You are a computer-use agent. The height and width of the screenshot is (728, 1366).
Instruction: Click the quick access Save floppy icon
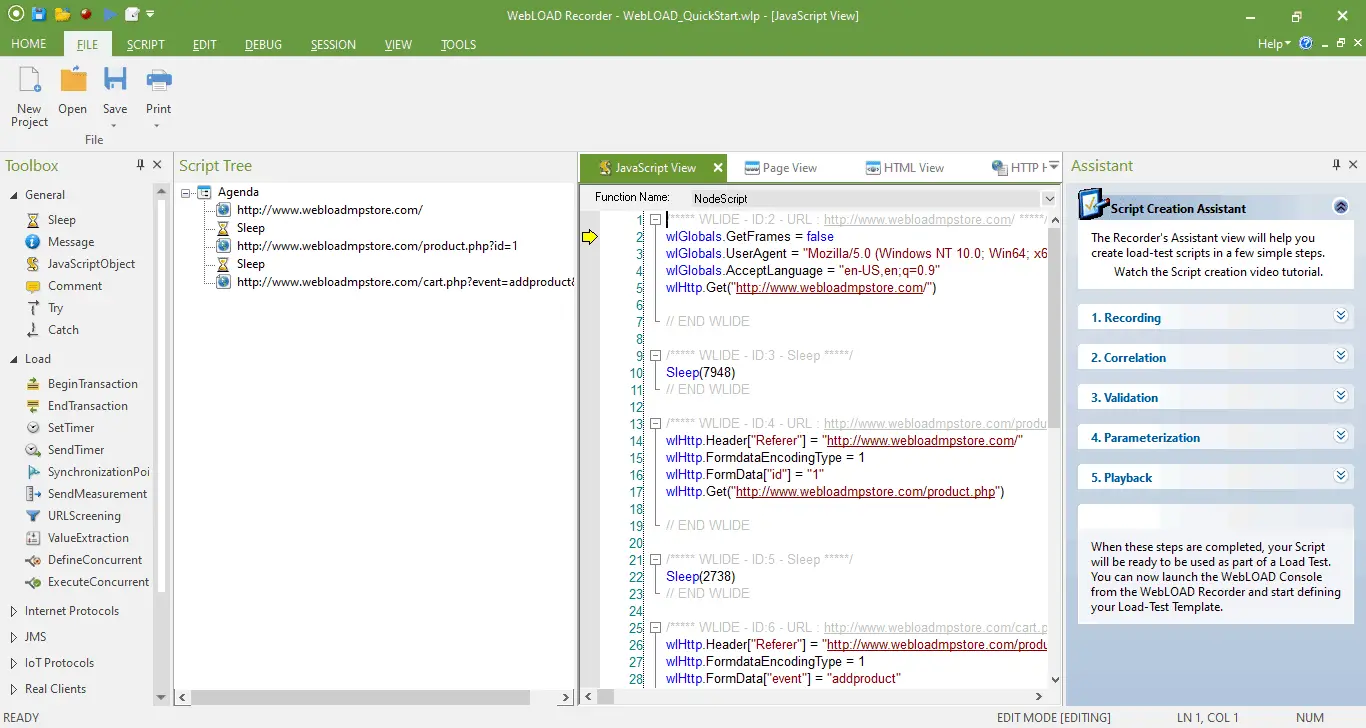[38, 14]
